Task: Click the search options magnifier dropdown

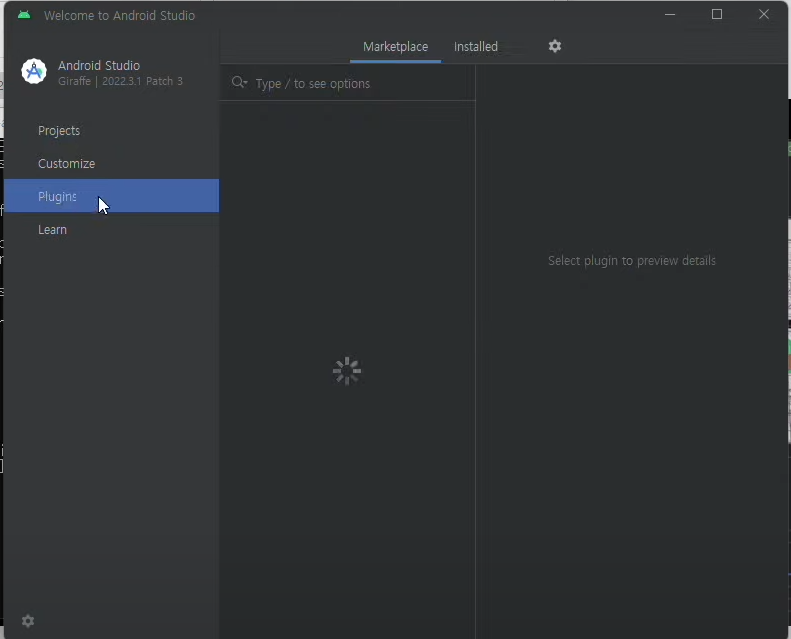Action: pos(240,82)
